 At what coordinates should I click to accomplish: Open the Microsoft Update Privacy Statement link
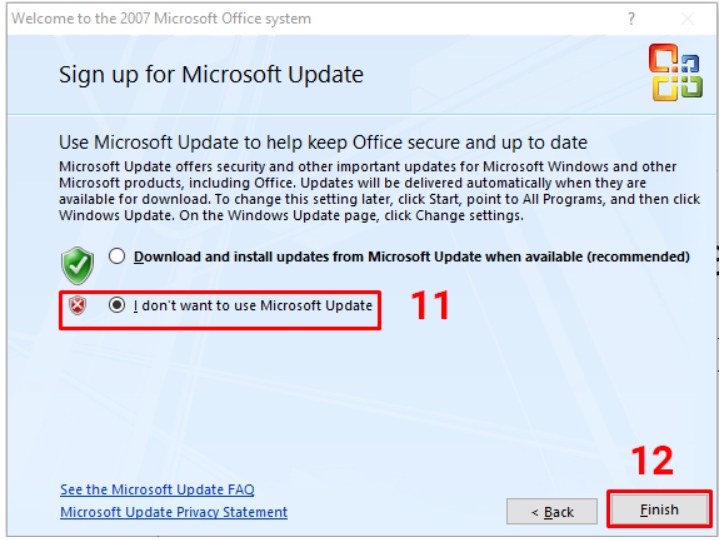(174, 512)
